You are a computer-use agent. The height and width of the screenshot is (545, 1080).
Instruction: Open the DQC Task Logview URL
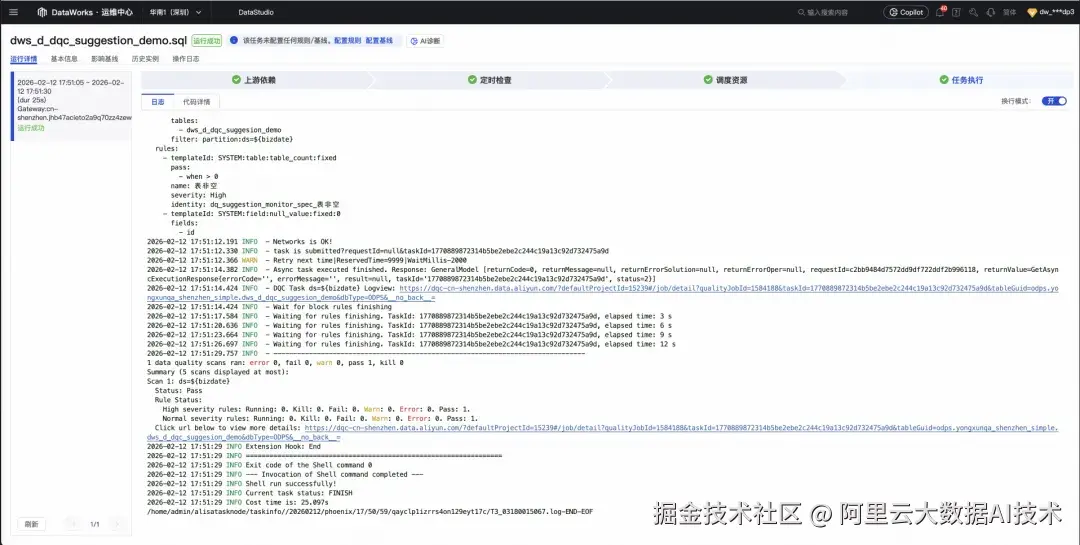tap(603, 293)
